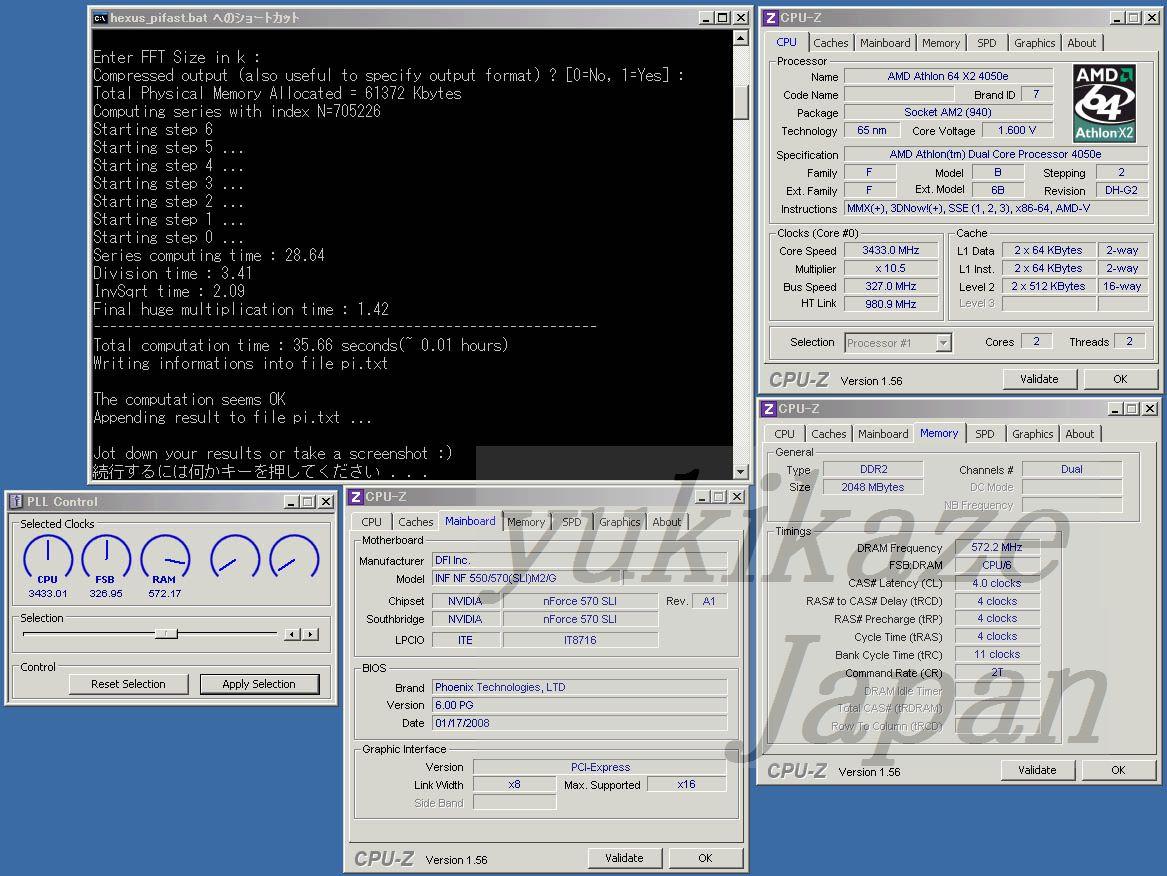Click OK in the Mainboard window
1167x876 pixels.
click(x=706, y=858)
